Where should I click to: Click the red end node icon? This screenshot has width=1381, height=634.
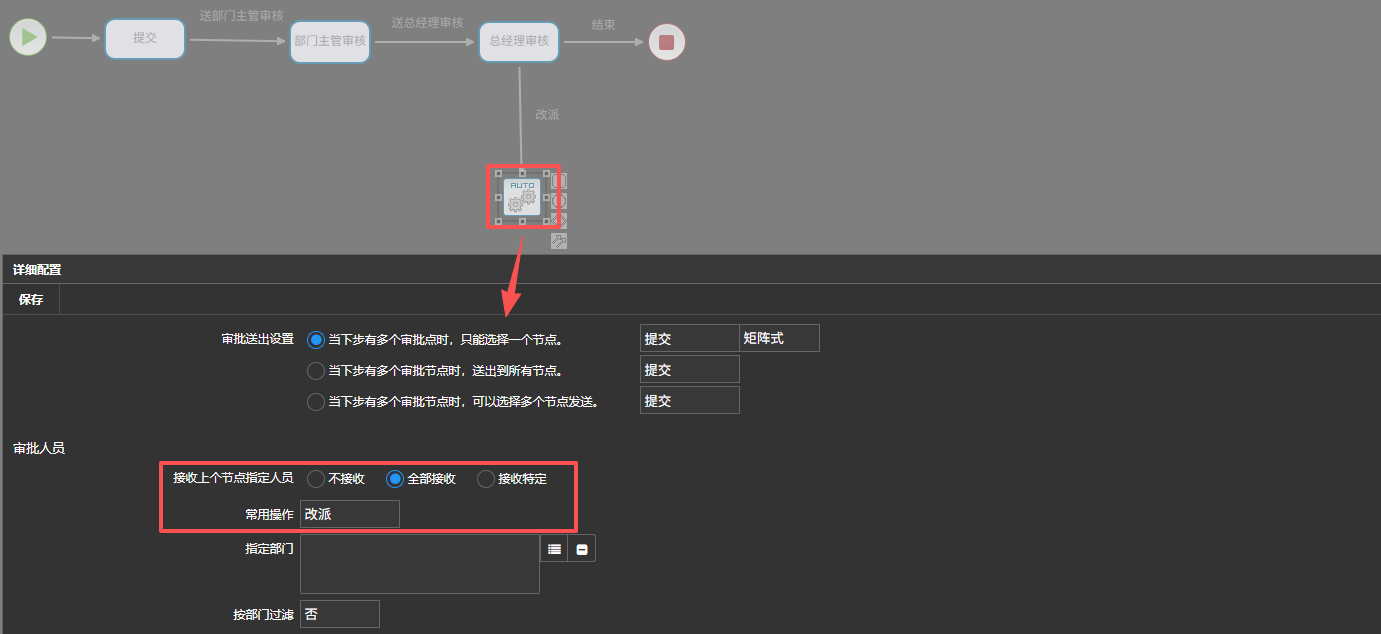pyautogui.click(x=667, y=42)
